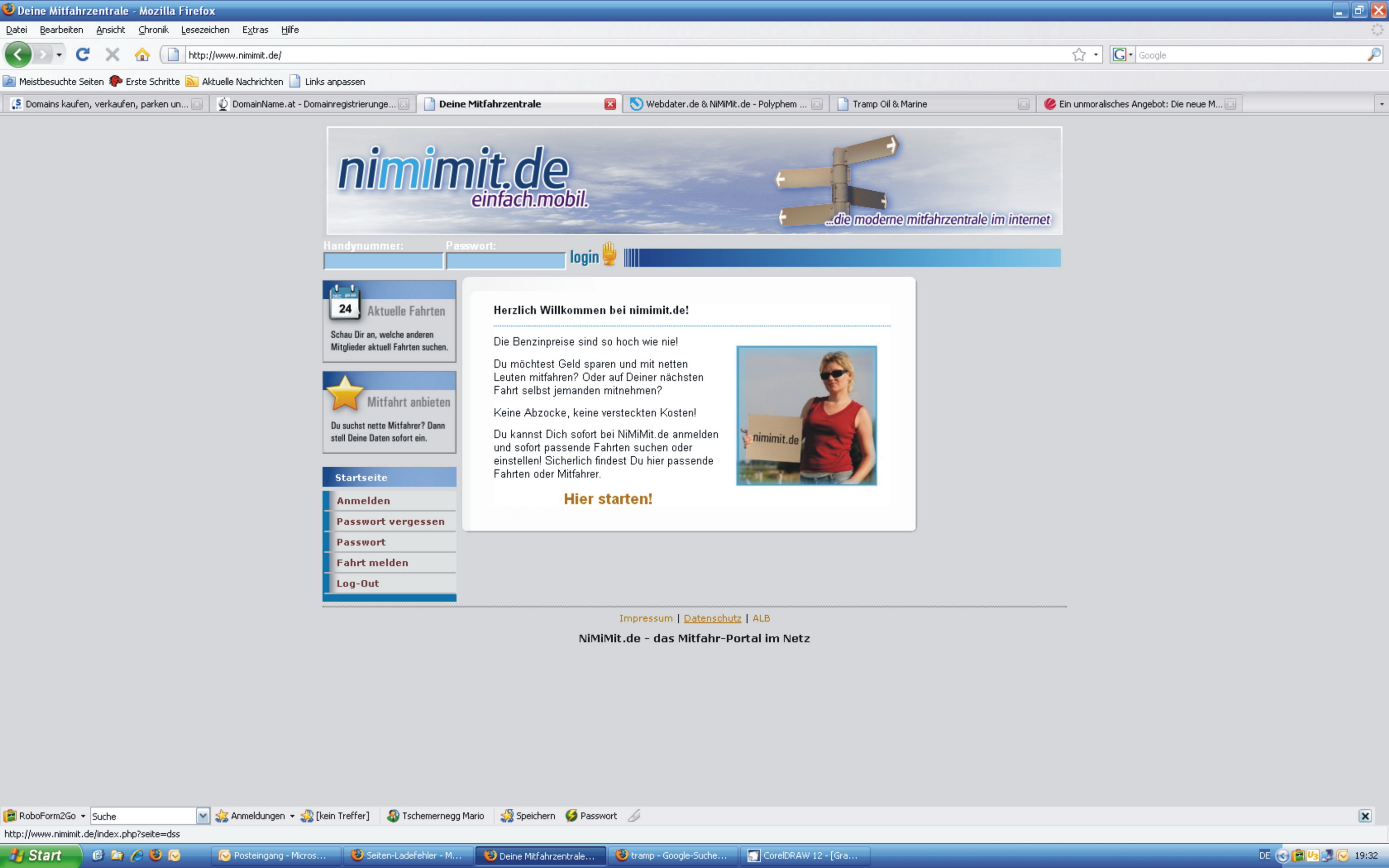Image resolution: width=1389 pixels, height=868 pixels.
Task: Expand the RoboForm2Go dropdown
Action: (x=84, y=815)
